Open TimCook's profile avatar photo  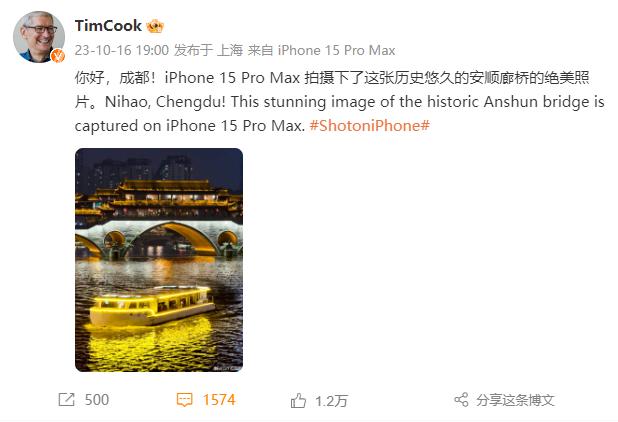[x=39, y=36]
